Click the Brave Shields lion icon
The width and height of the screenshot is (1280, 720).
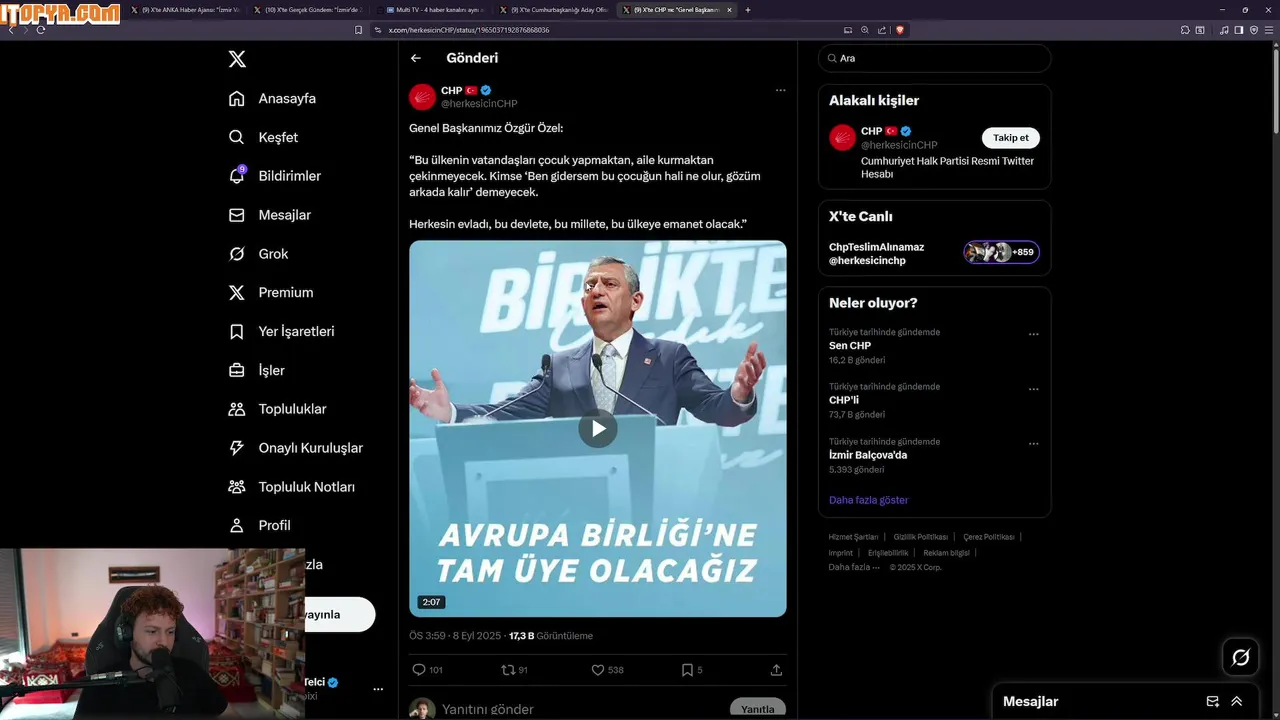(x=899, y=30)
